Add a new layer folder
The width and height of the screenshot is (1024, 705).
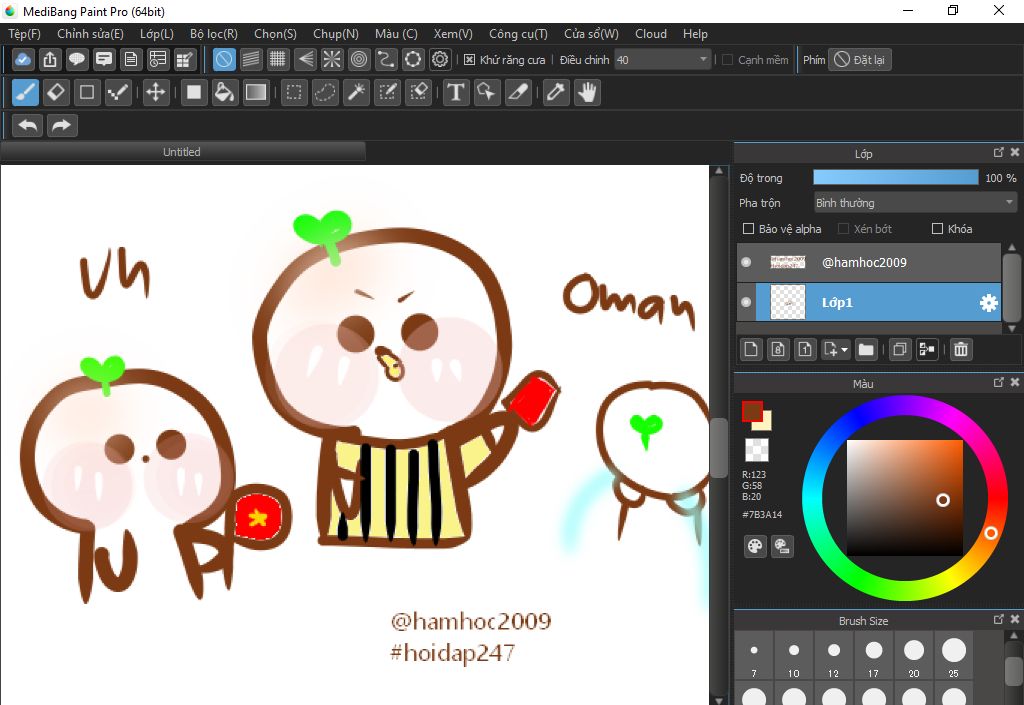tap(866, 349)
